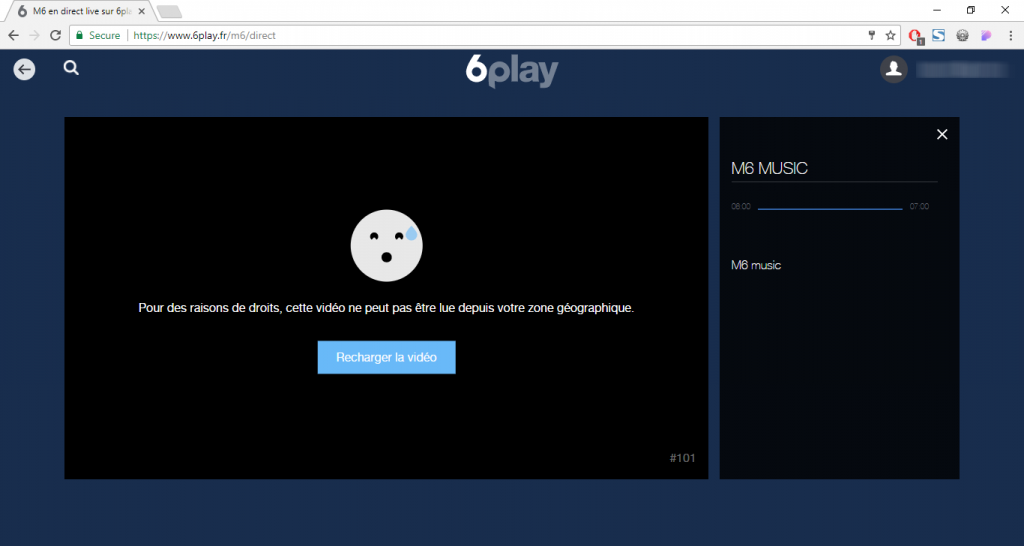Screen dimensions: 1024x546
Task: Click the #101 error code
Action: [682, 458]
